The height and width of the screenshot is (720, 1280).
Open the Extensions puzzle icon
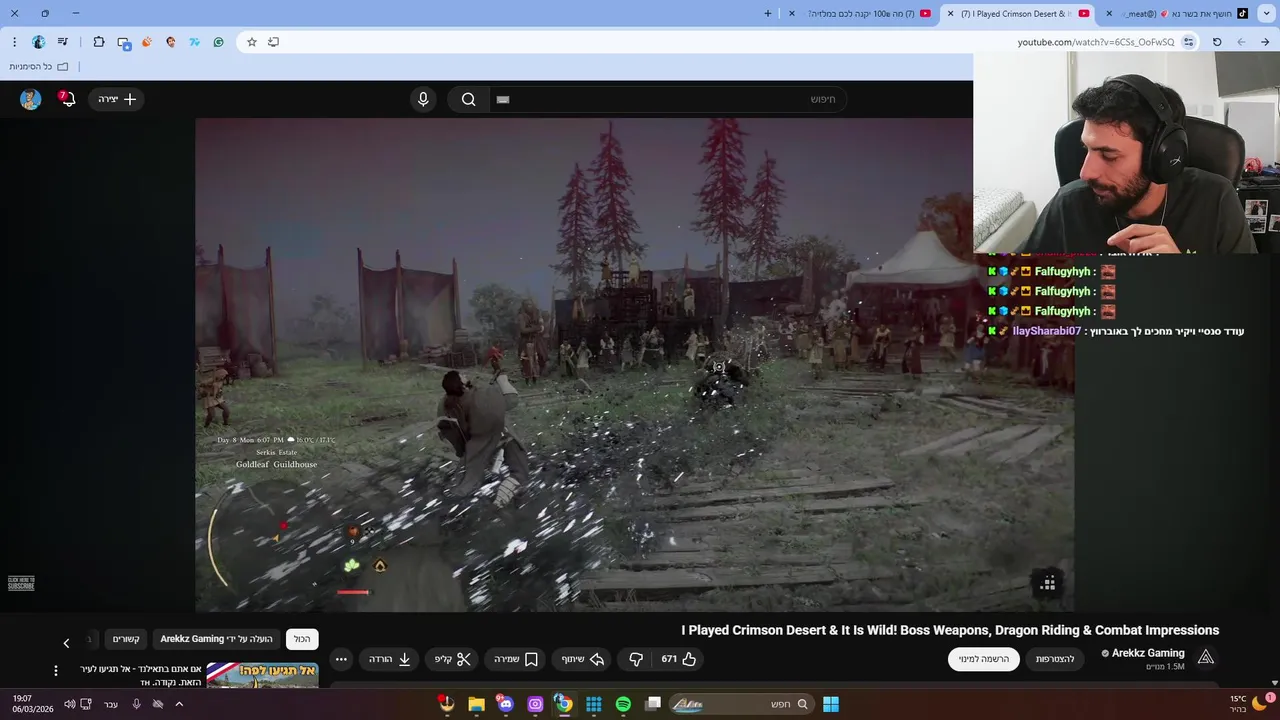(98, 42)
